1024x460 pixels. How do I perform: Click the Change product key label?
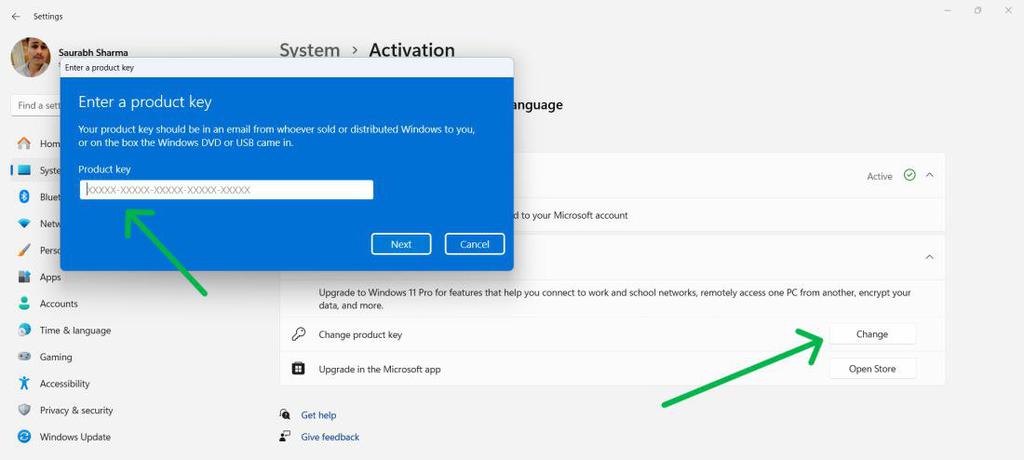click(360, 335)
